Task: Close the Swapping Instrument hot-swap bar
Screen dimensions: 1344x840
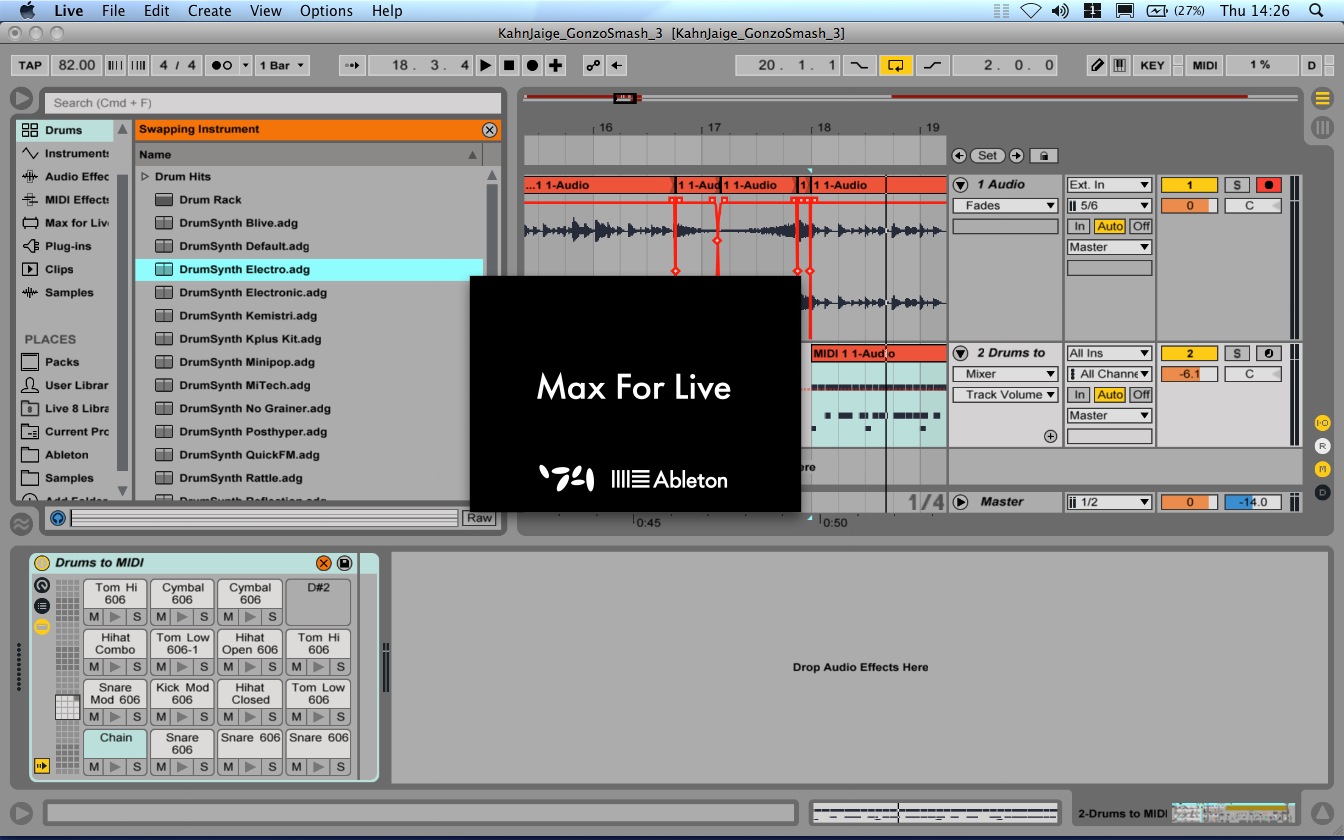Action: (x=489, y=130)
